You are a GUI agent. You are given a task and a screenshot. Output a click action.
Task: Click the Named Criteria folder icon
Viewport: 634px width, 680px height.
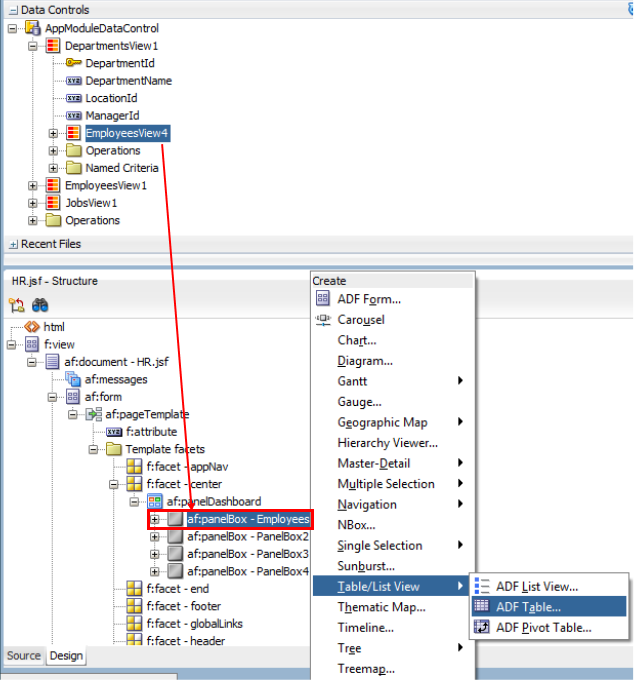coord(74,168)
